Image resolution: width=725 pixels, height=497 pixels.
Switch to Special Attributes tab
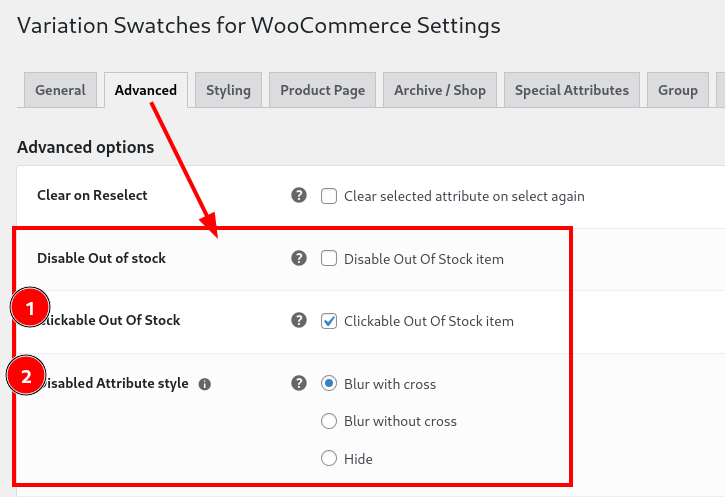coord(572,90)
